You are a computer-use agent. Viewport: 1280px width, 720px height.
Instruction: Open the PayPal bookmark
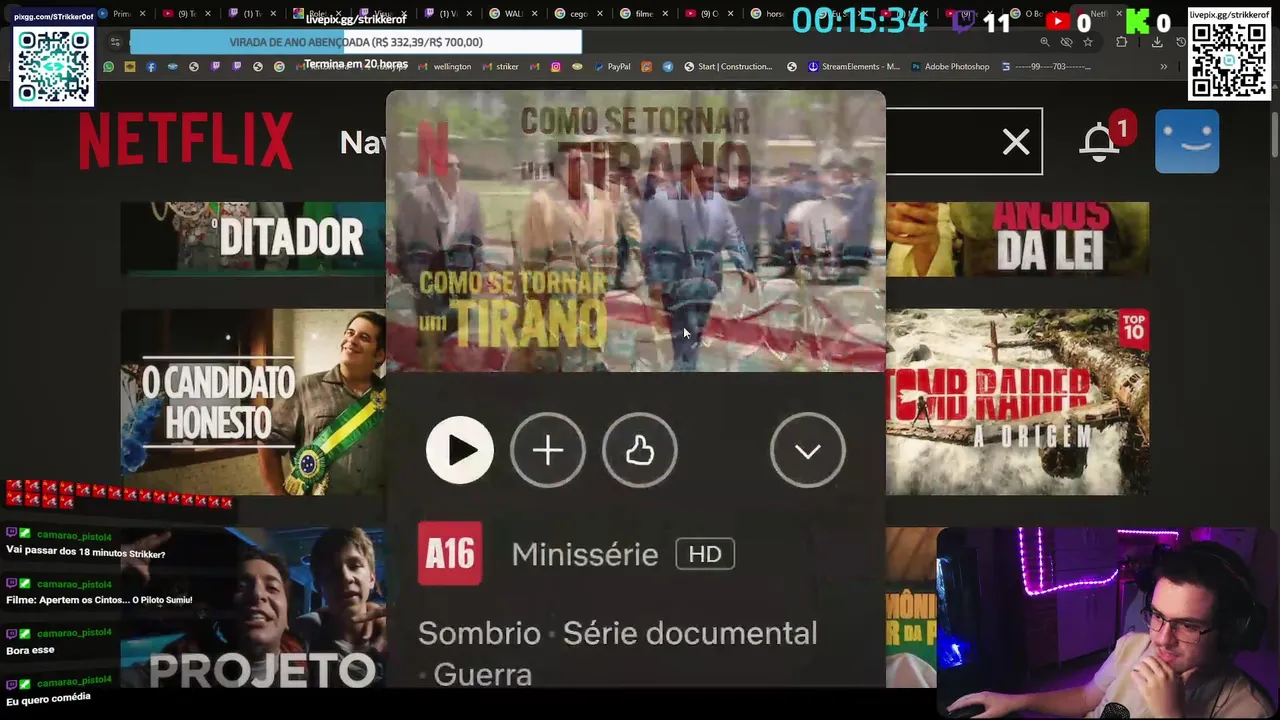pyautogui.click(x=612, y=66)
